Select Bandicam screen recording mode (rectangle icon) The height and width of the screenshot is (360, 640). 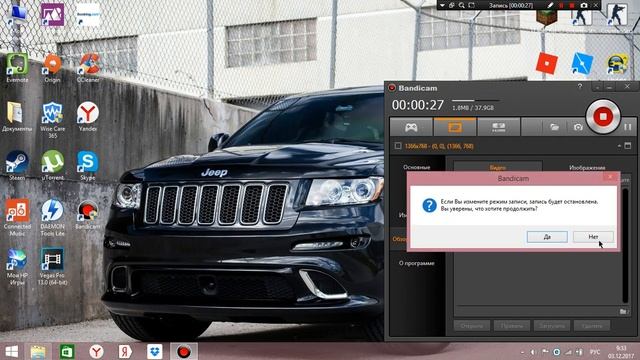(455, 127)
